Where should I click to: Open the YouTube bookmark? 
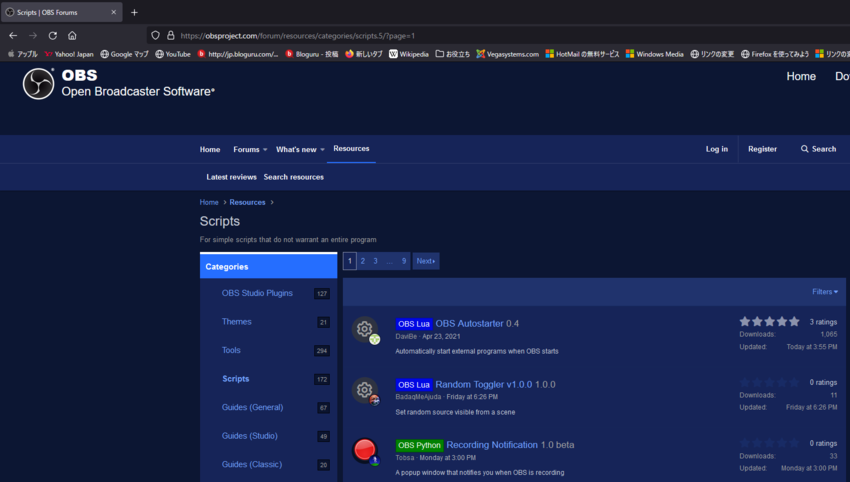[173, 54]
